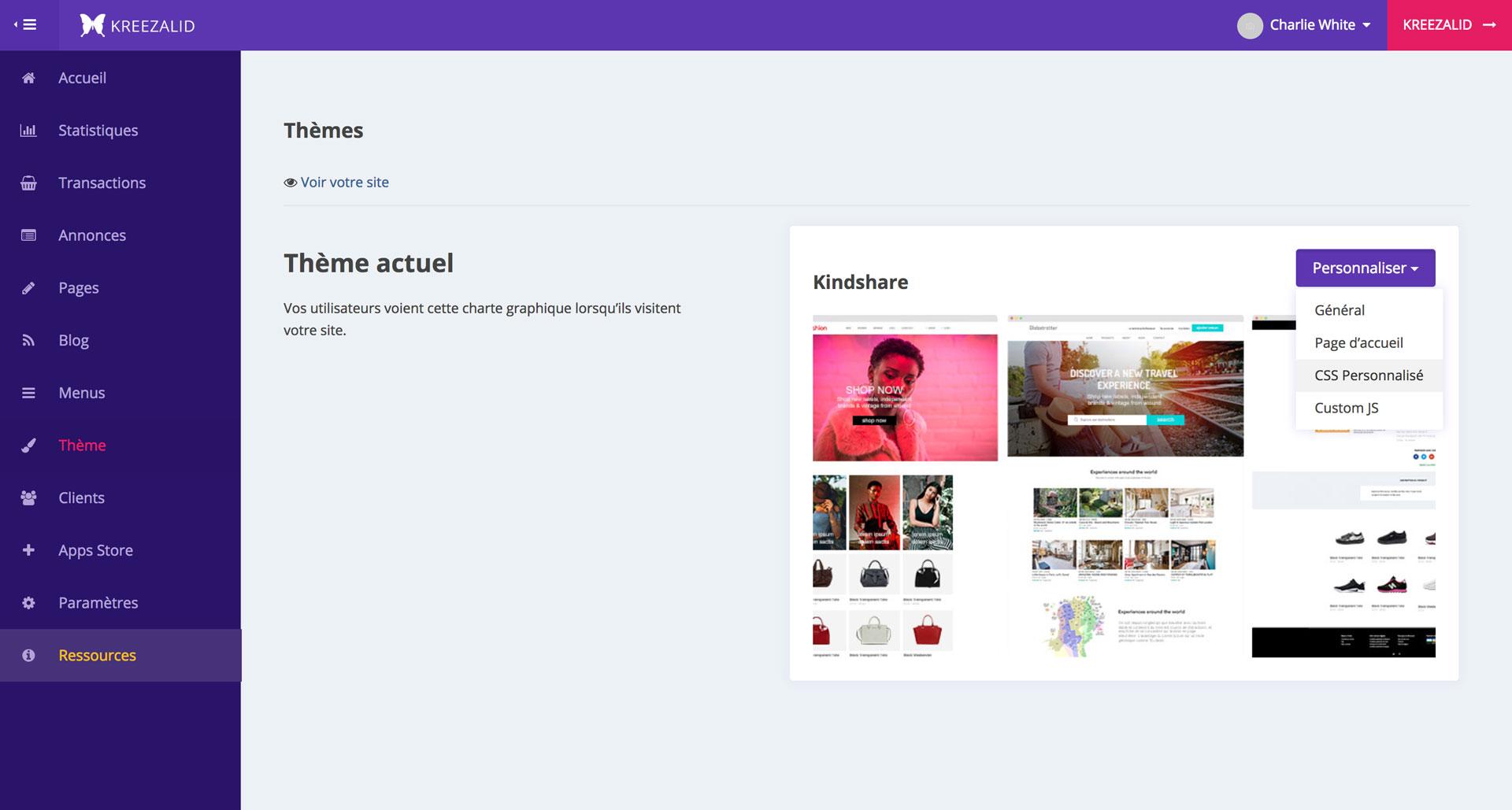Image resolution: width=1512 pixels, height=810 pixels.
Task: Choose CSS Personnalisé menu option
Action: click(x=1368, y=375)
